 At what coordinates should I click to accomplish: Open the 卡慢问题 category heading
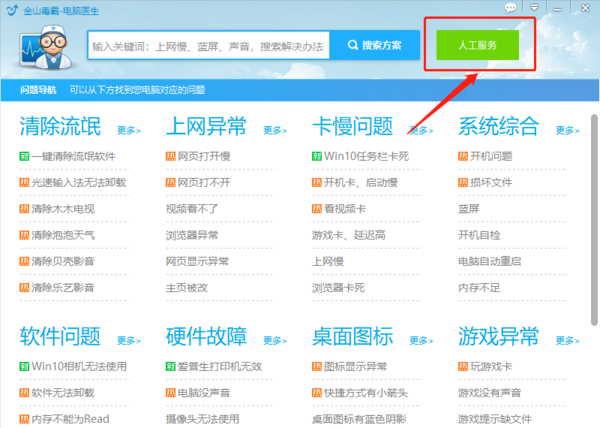coord(352,127)
